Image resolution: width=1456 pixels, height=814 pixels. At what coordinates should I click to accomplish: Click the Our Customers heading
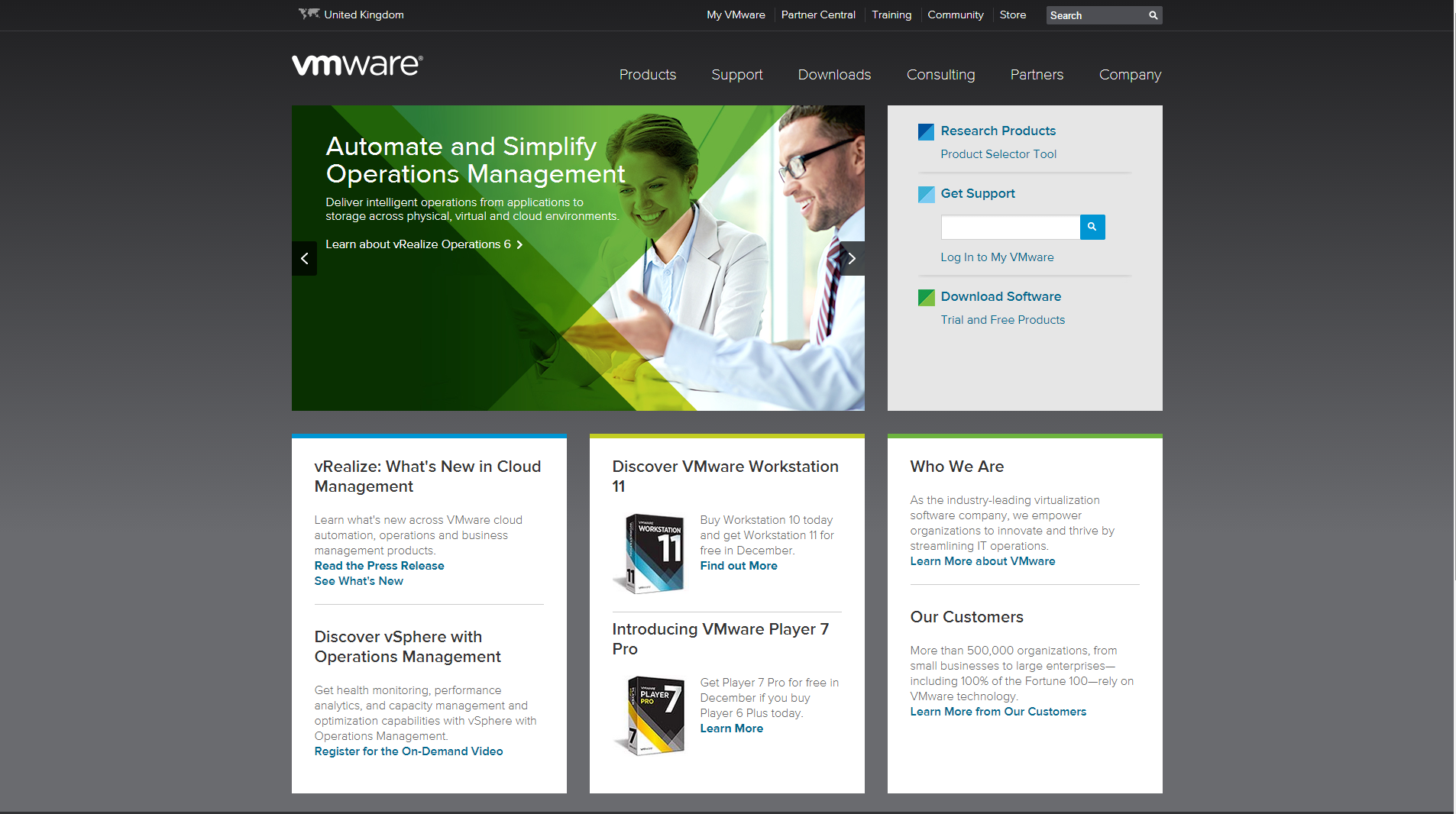(967, 617)
